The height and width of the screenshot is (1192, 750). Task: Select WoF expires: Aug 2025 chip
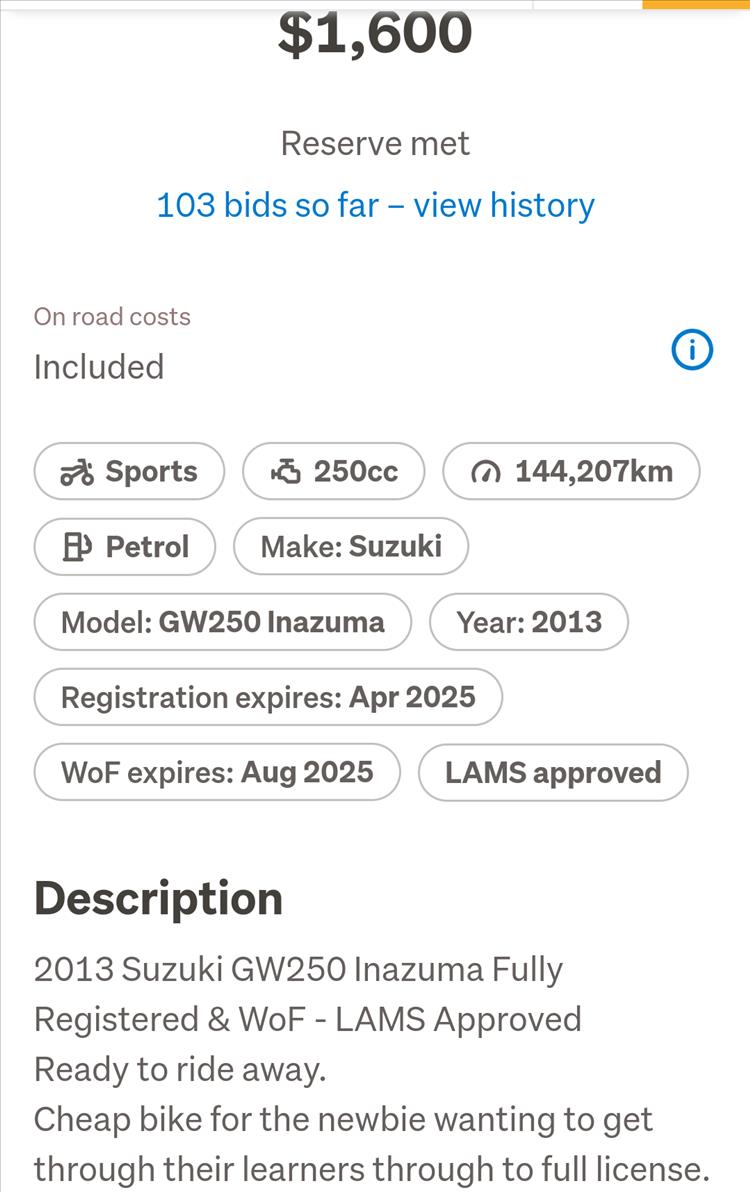217,772
